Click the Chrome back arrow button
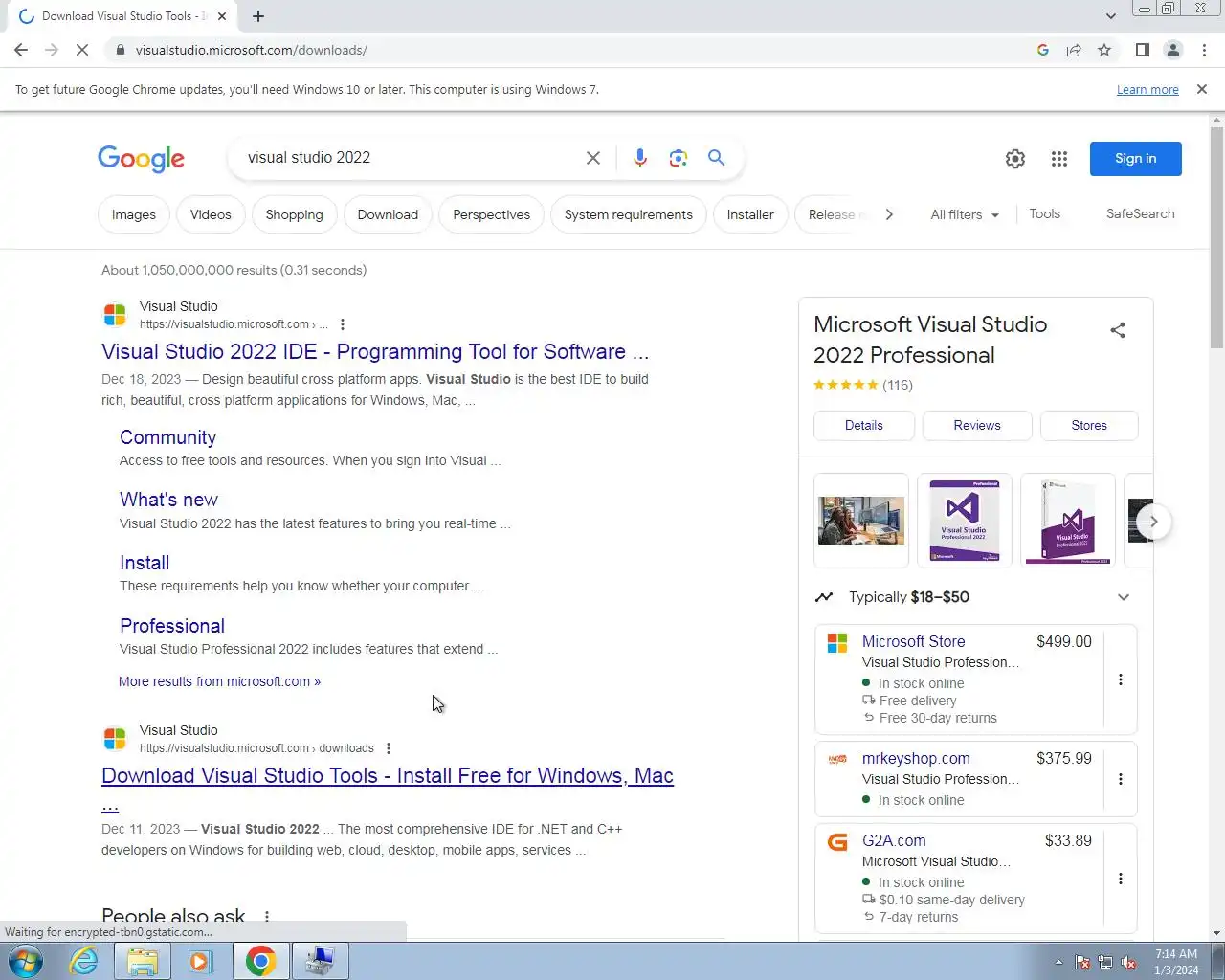The width and height of the screenshot is (1225, 980). 21,50
